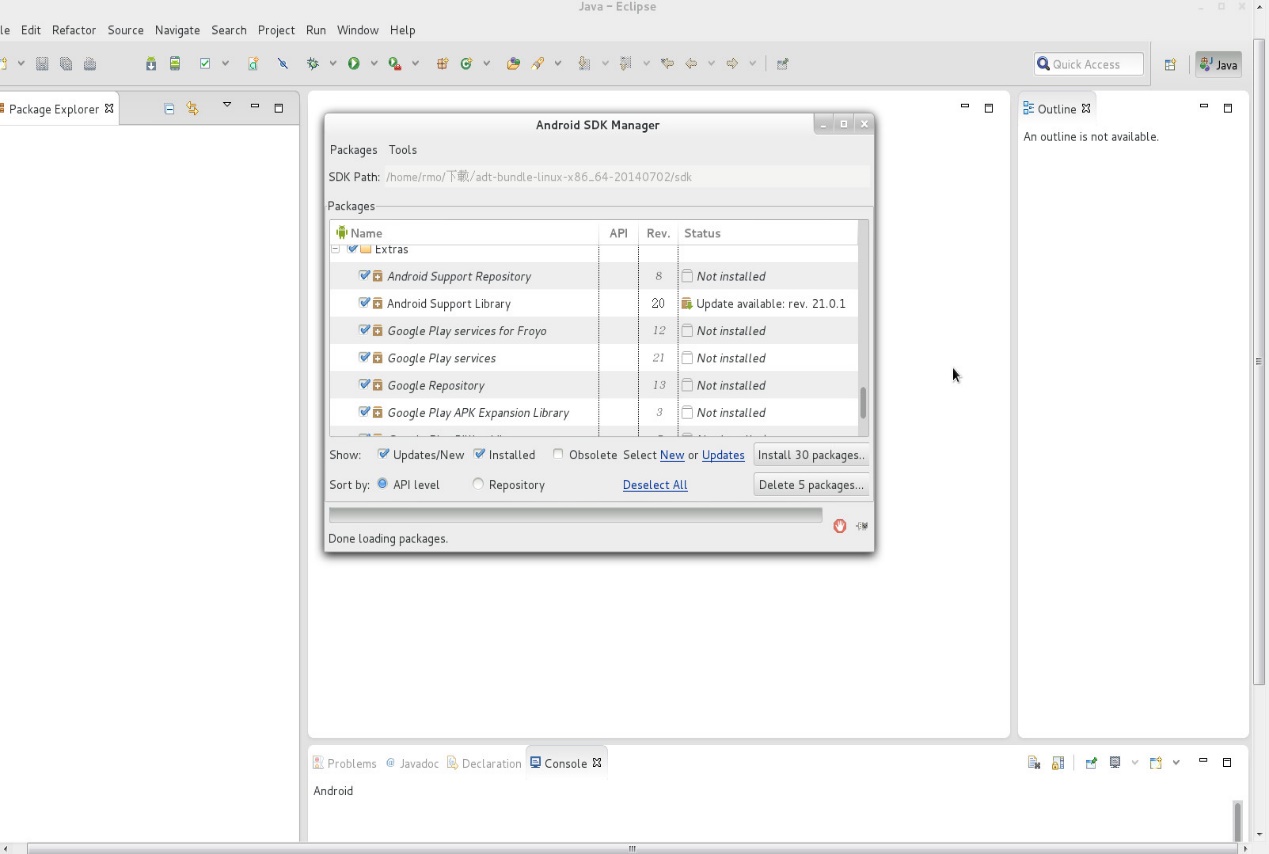Open the Android SDK Manager from the toolbar

150,63
